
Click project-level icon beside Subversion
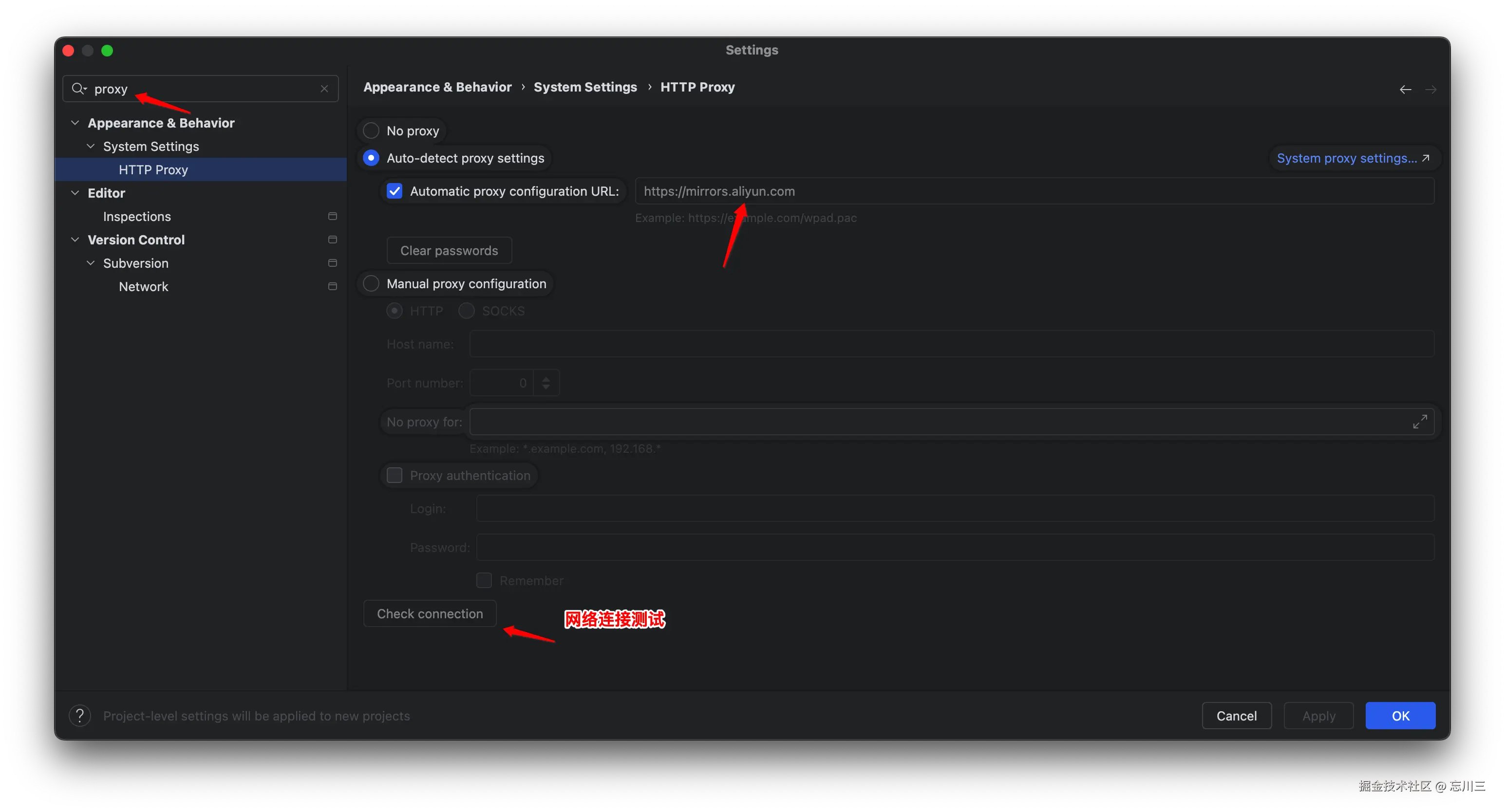333,263
